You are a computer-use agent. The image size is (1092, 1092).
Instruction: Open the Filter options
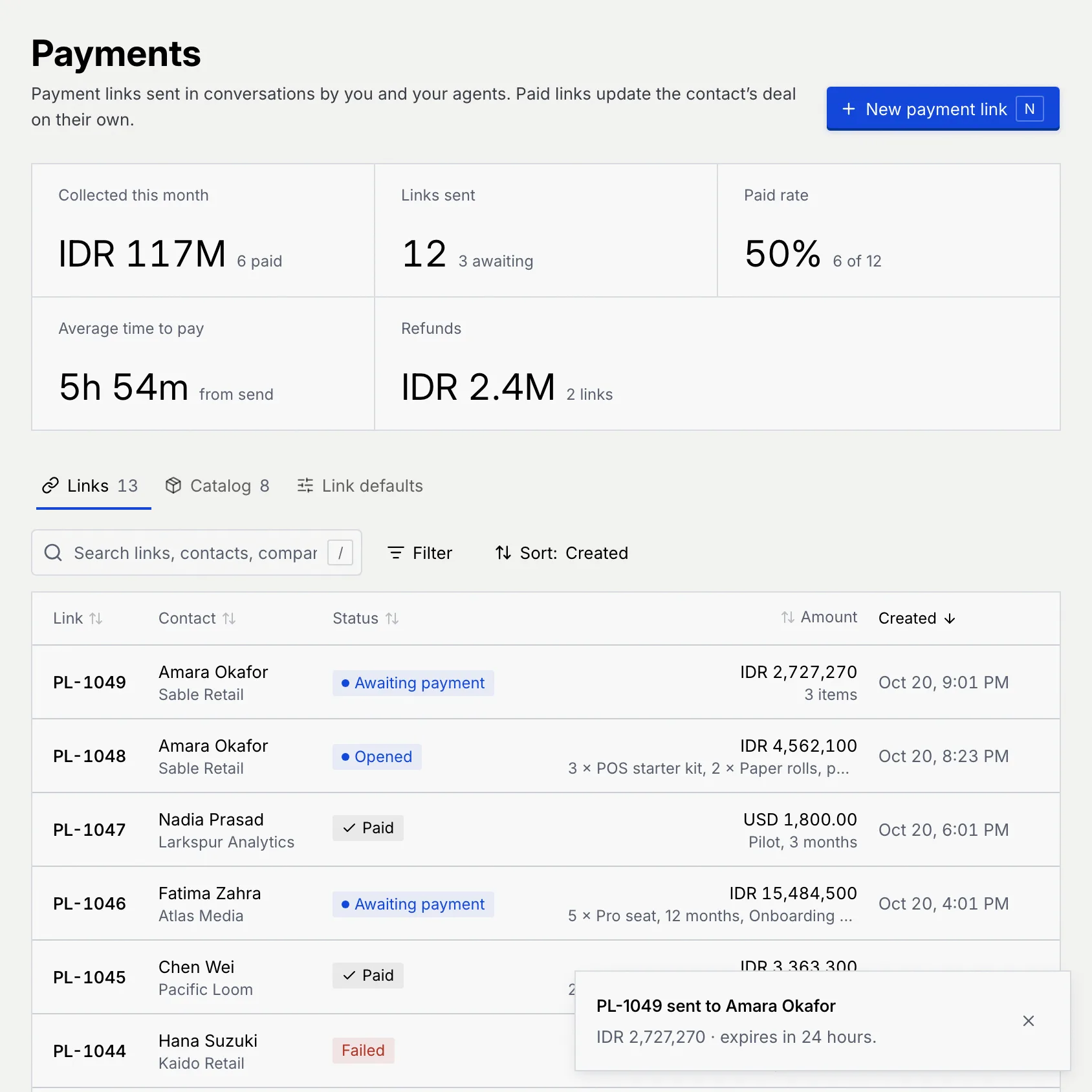click(x=420, y=553)
